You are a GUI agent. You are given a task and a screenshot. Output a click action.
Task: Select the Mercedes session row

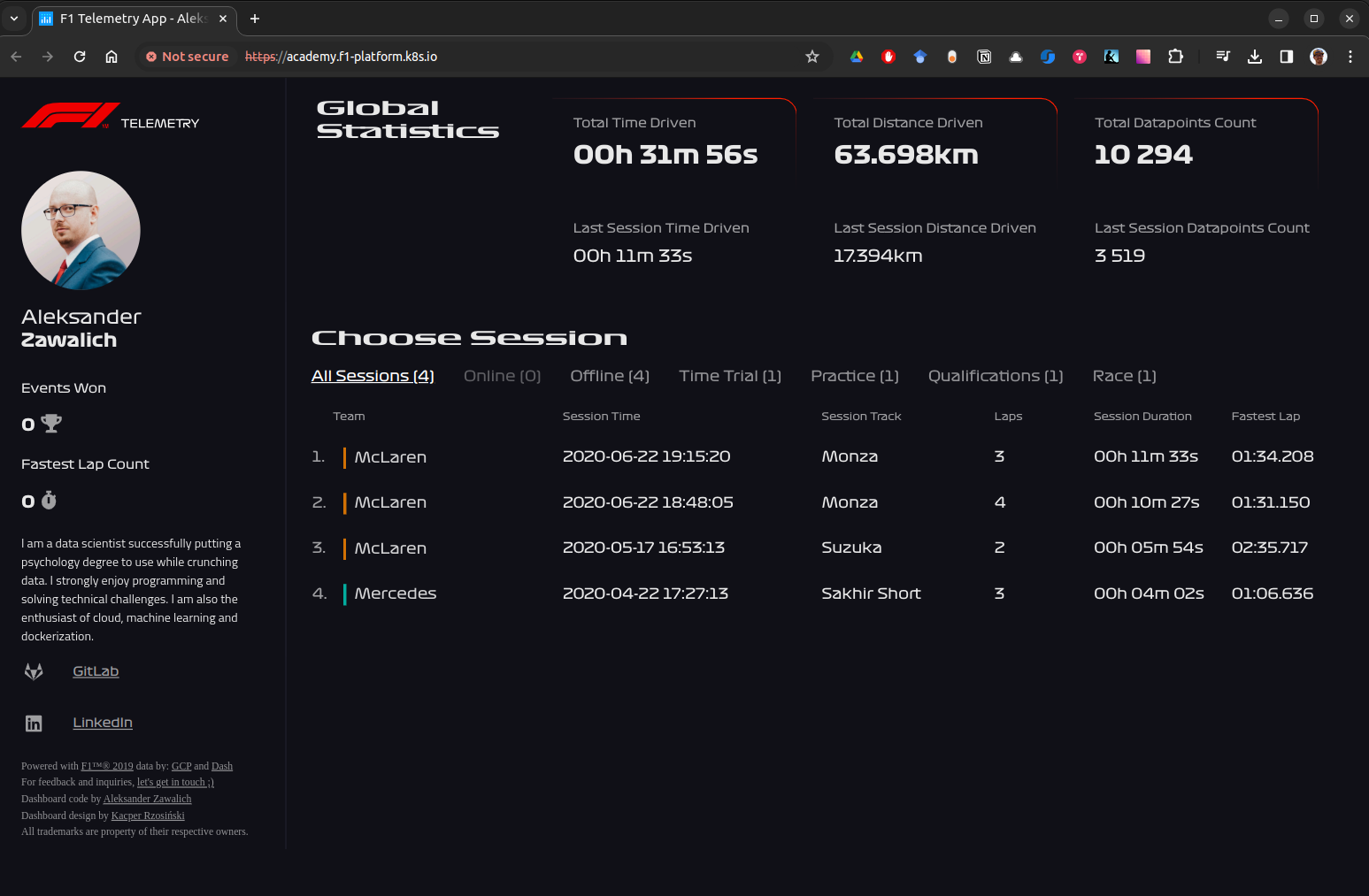point(812,594)
